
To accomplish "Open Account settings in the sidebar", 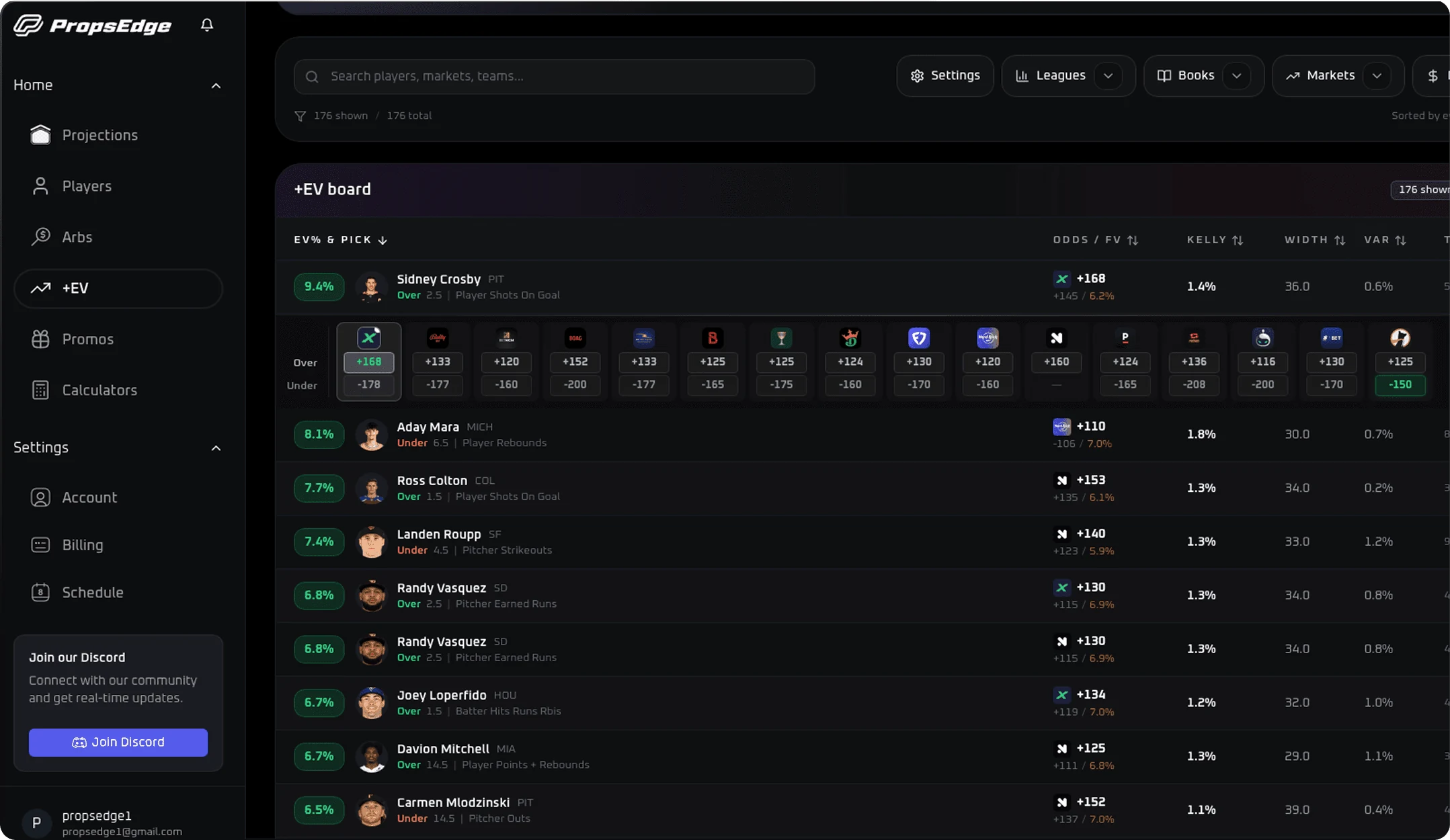I will (x=118, y=497).
